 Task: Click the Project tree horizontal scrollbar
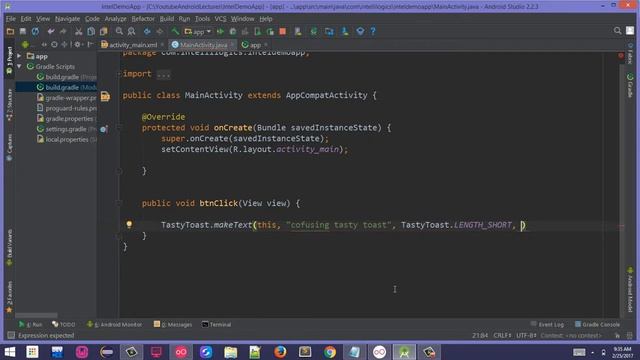[36, 315]
